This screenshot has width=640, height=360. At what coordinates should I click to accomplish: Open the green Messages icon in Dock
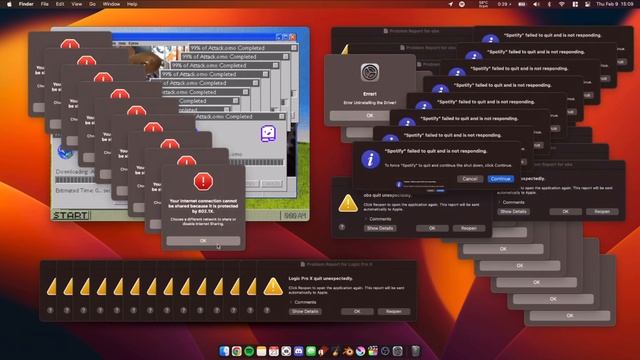click(311, 351)
